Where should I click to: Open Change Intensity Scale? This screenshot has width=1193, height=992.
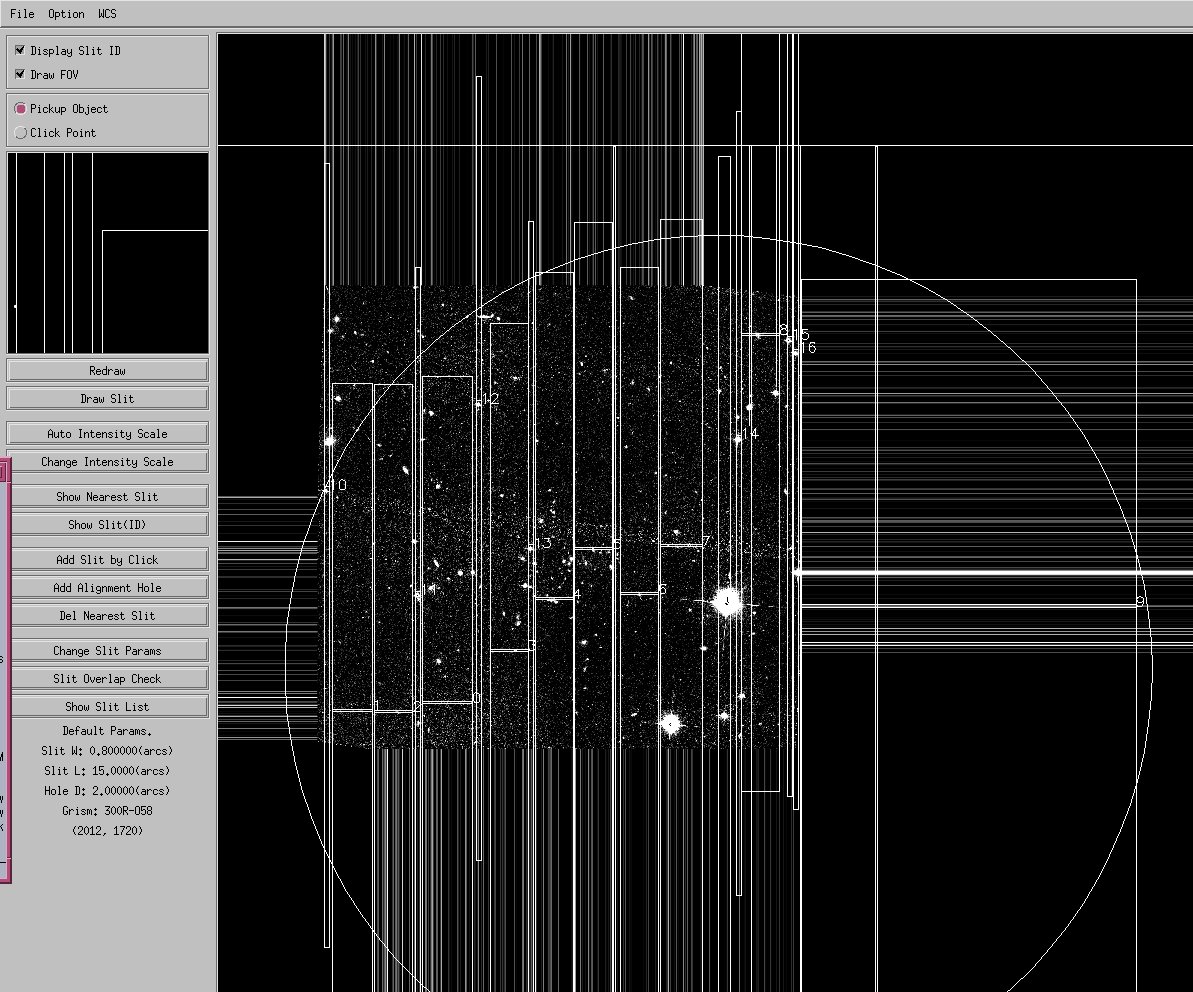click(107, 462)
